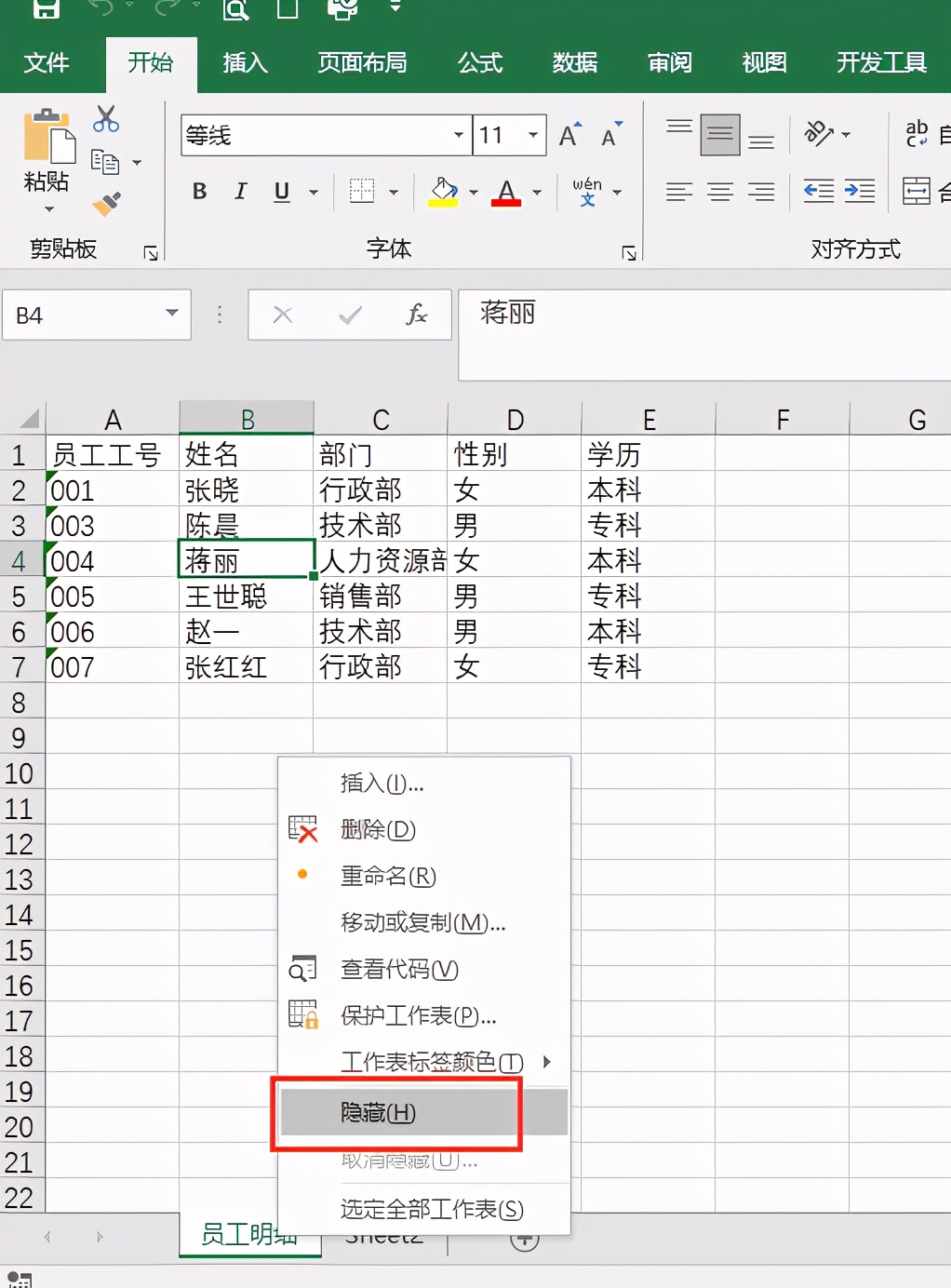Open font color dropdown arrow
Viewport: 951px width, 1288px height.
tap(537, 193)
